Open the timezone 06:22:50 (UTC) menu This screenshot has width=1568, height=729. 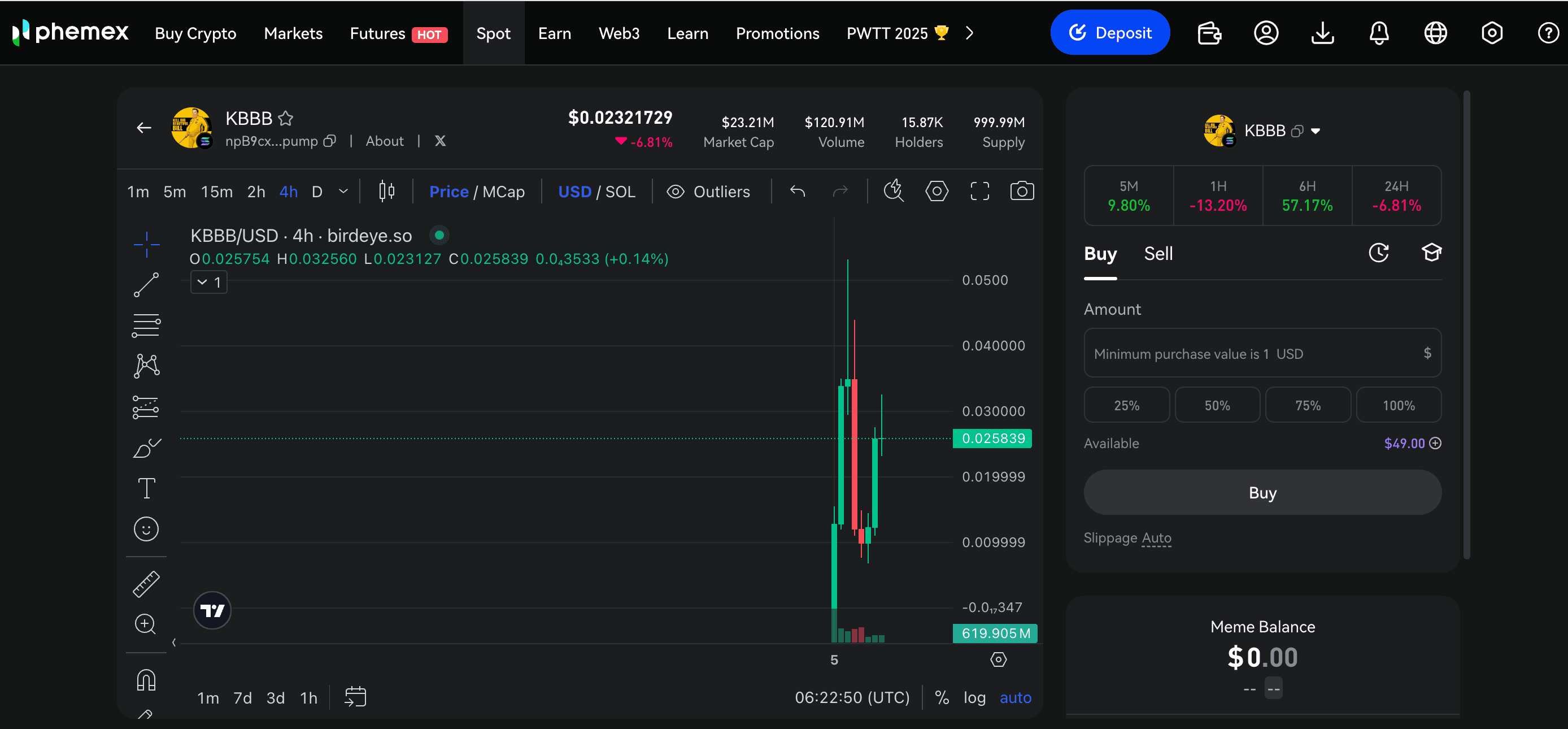click(852, 697)
